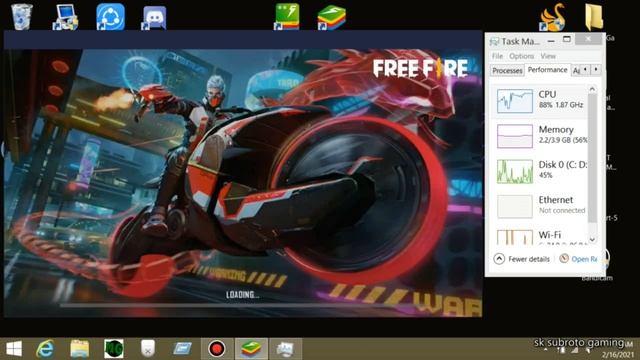This screenshot has width=640, height=360.
Task: Click the FREE FIRE logo in BlueStacks
Action: coord(420,68)
